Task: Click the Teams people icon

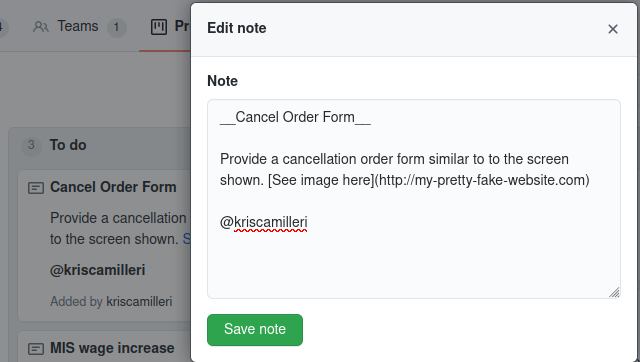Action: pos(41,27)
